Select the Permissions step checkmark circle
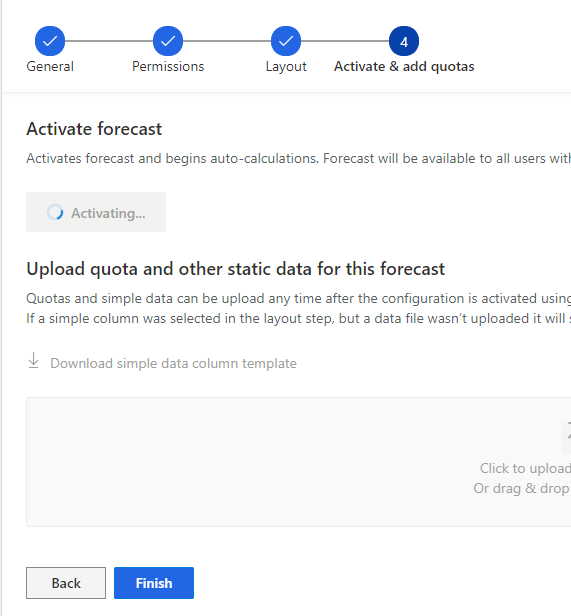 [x=168, y=41]
